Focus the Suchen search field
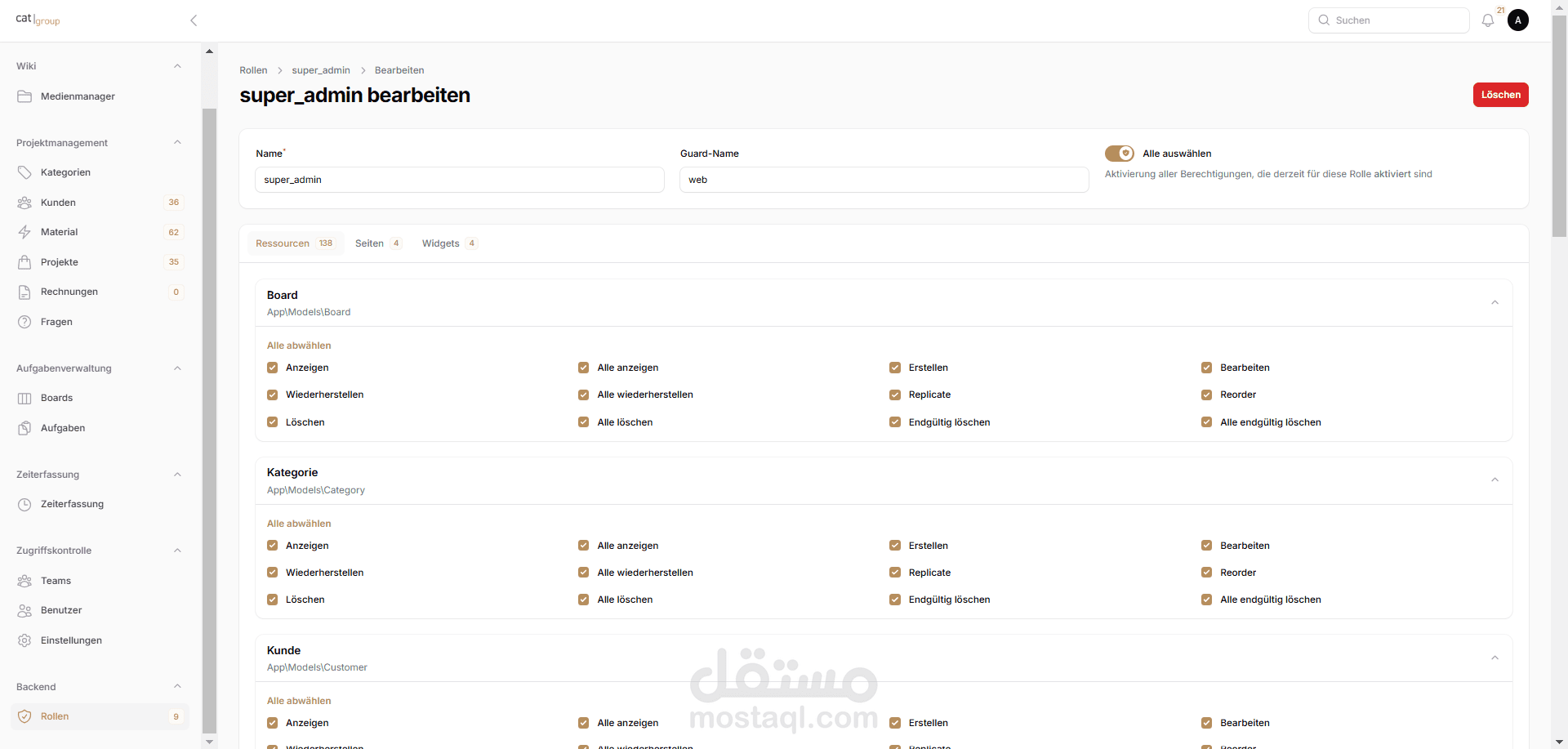Screen dimensions: 1568x749 click(x=1388, y=20)
